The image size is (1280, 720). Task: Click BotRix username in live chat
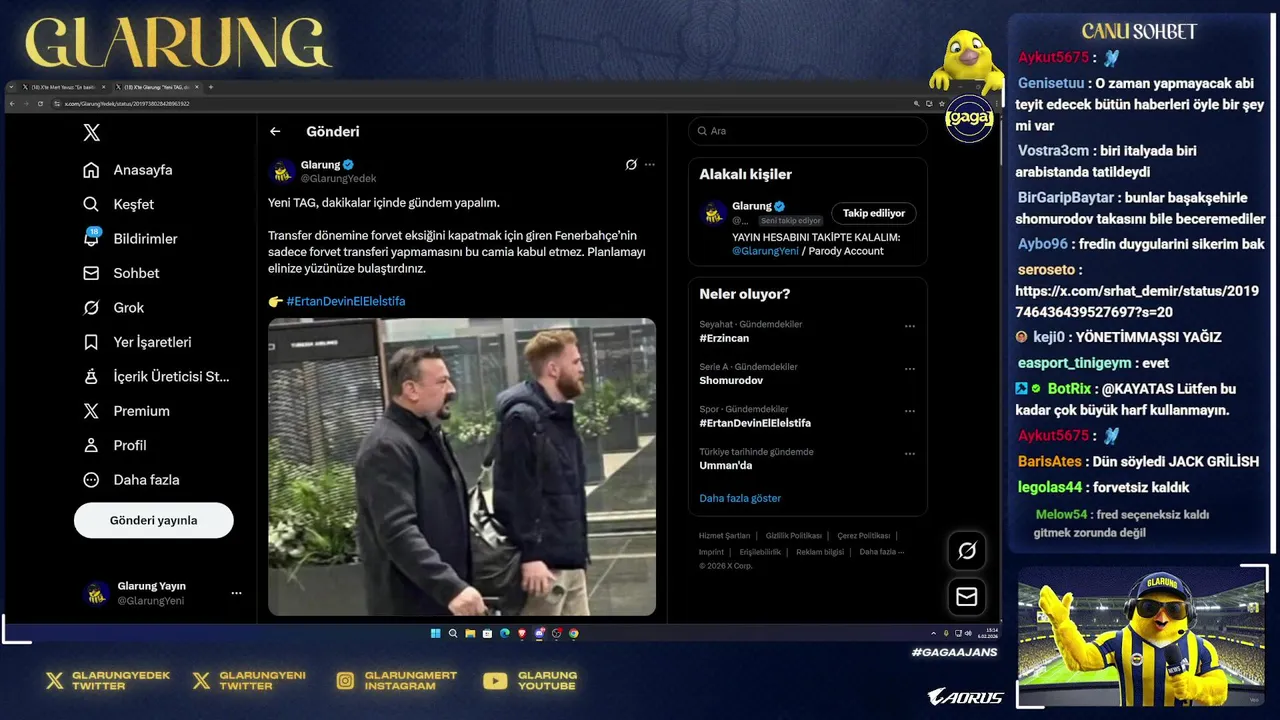[1069, 389]
